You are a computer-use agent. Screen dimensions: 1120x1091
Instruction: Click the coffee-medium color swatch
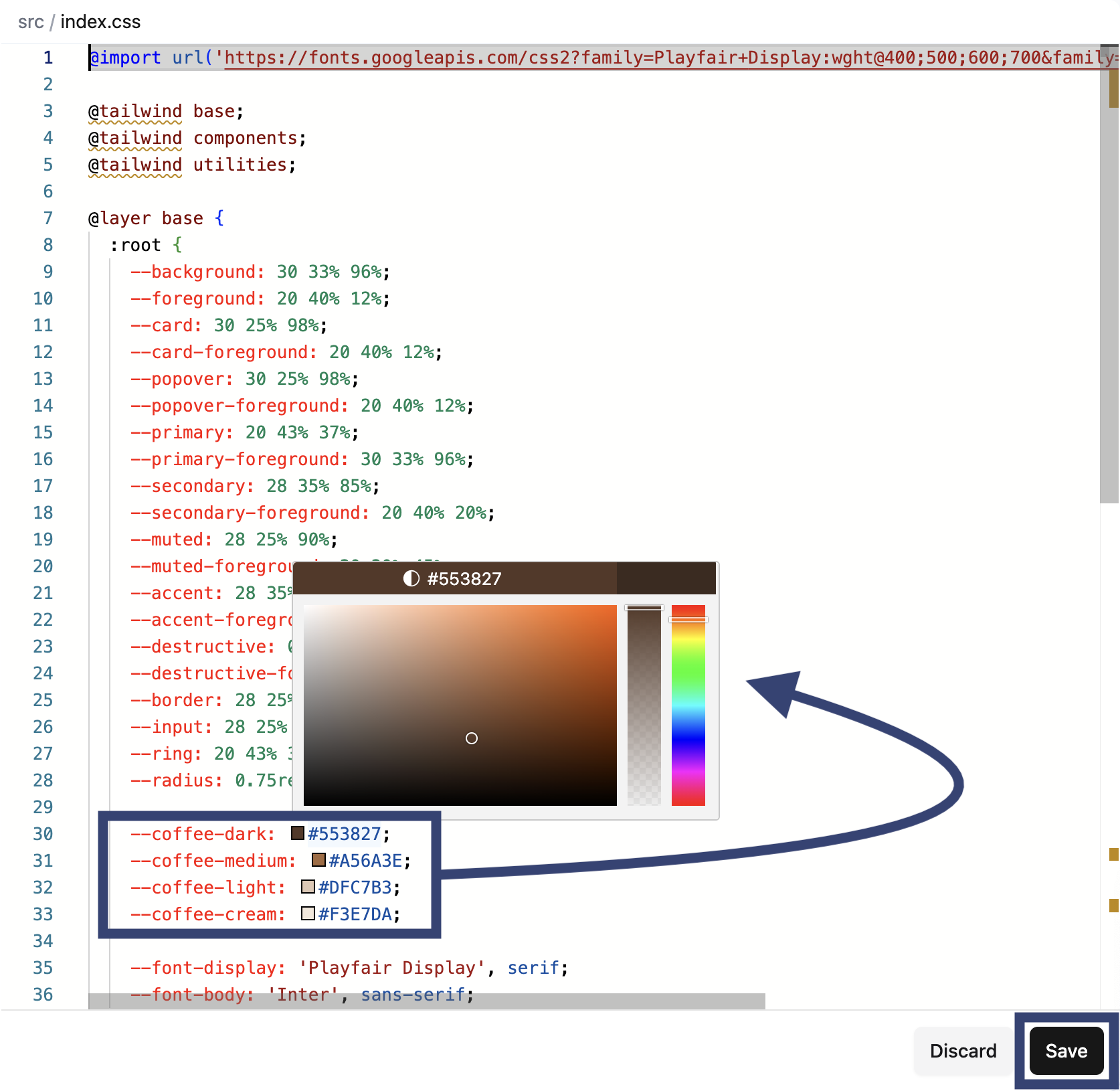tap(318, 860)
